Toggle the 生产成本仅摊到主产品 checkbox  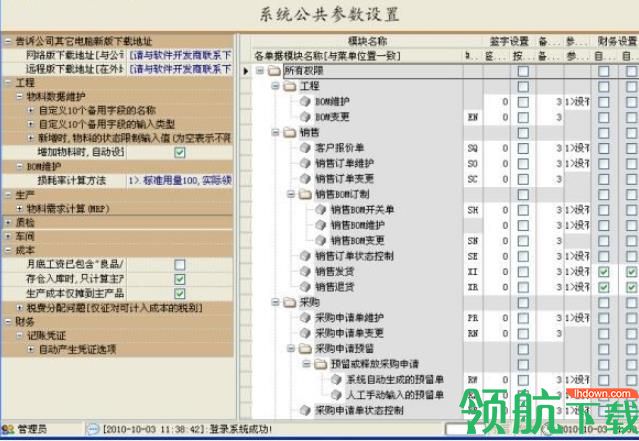pos(180,293)
